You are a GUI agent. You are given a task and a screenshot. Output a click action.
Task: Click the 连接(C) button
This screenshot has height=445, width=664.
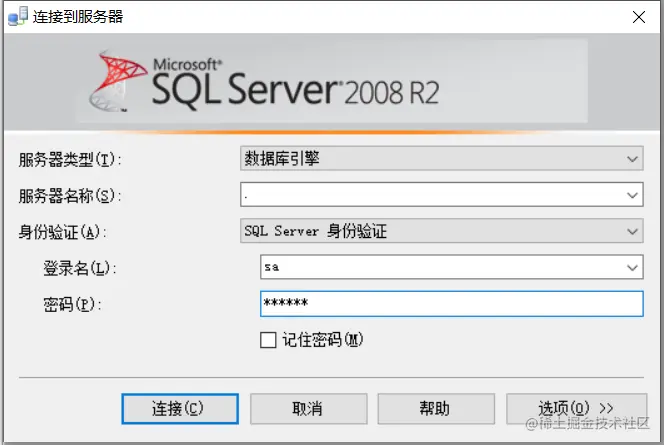click(180, 409)
